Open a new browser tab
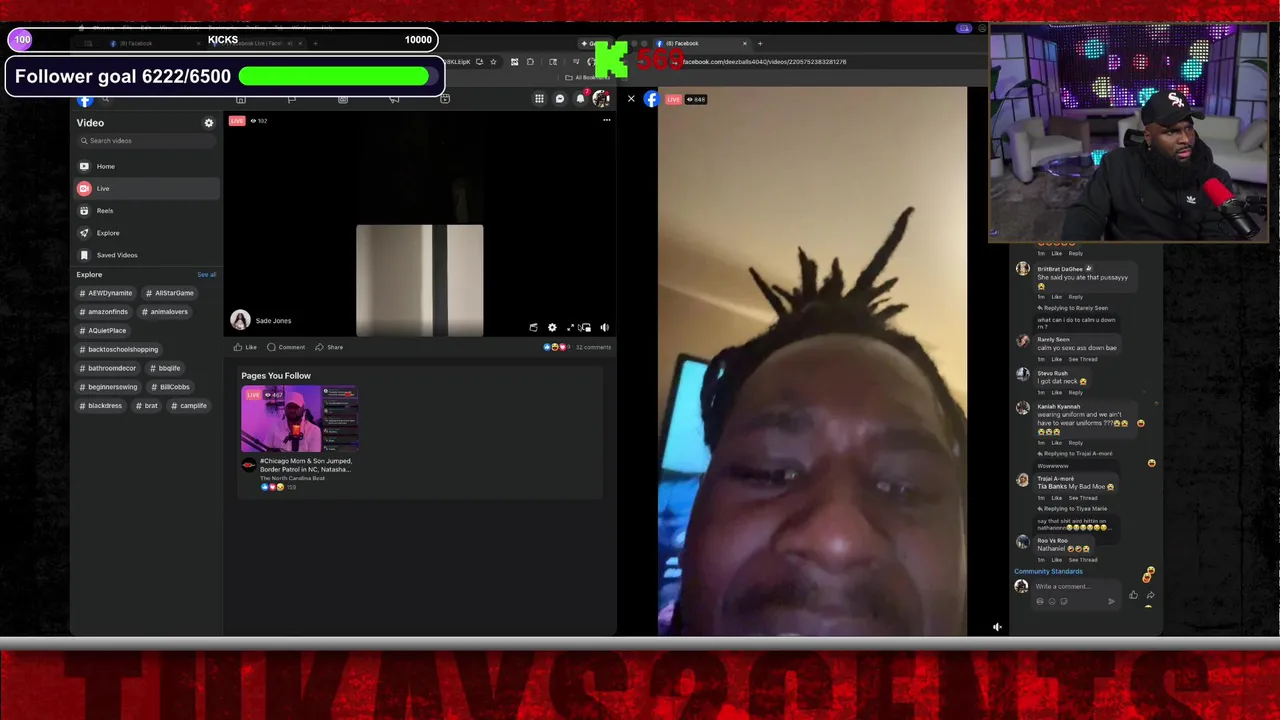Screen dimensions: 1280x720 point(759,43)
